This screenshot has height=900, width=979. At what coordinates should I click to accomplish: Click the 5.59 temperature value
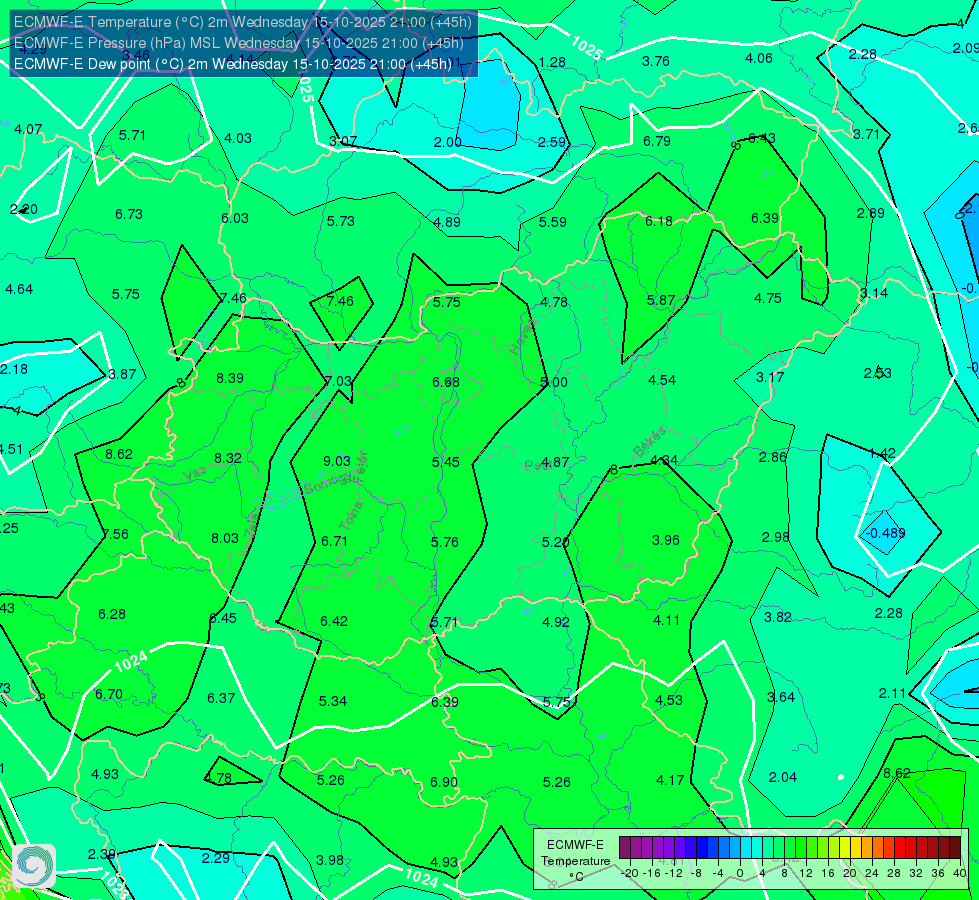coord(553,222)
